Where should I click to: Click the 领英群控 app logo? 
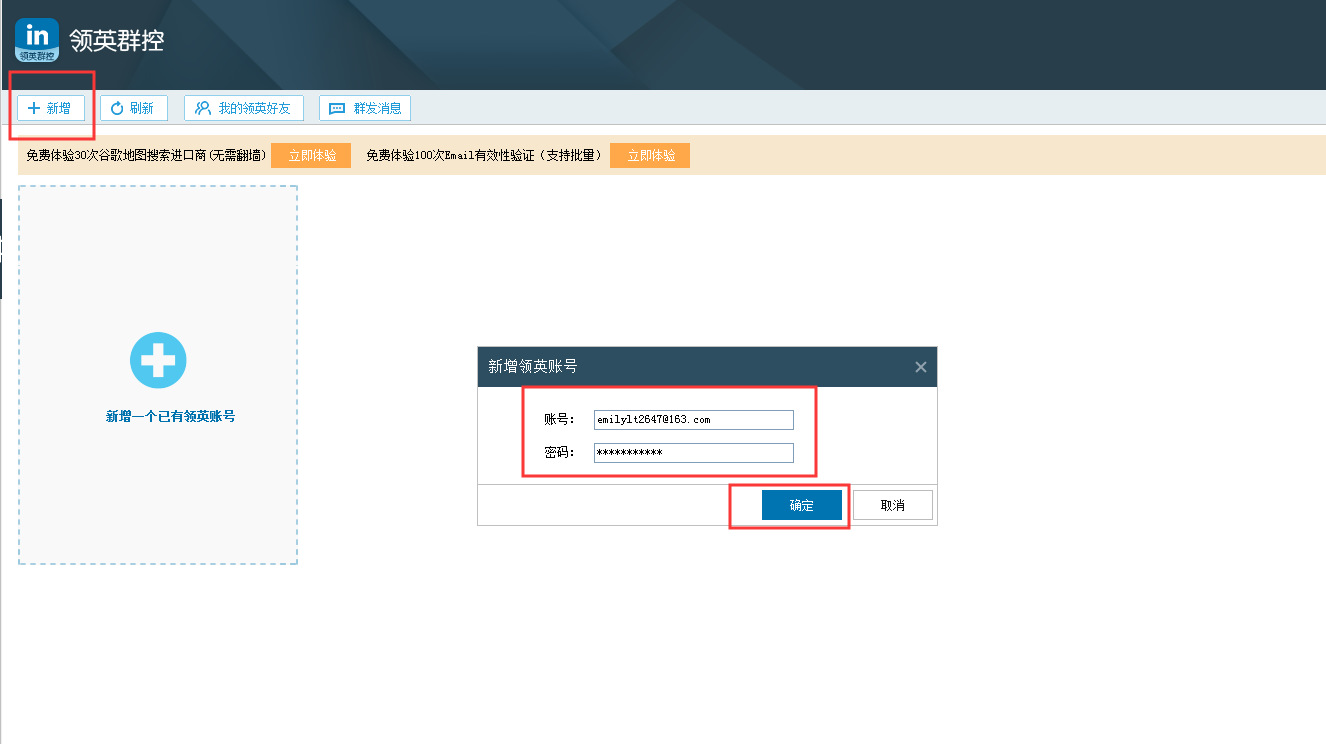37,40
